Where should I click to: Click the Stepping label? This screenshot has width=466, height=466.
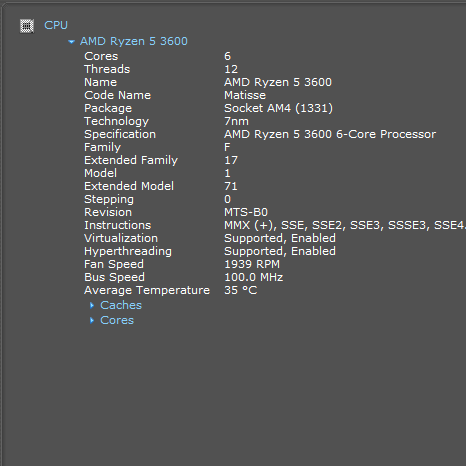coord(109,199)
